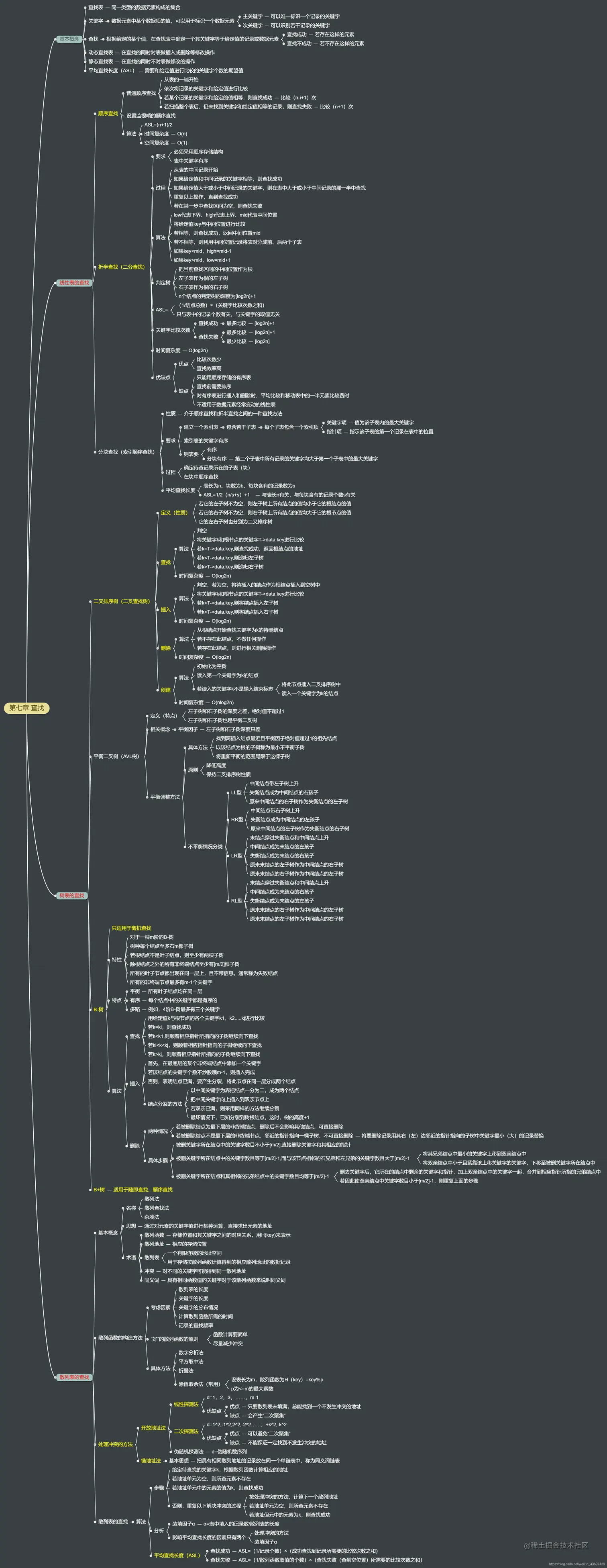This screenshot has width=607, height=1568.
Task: Click the yellow 线性探测法 node
Action: (x=186, y=1404)
